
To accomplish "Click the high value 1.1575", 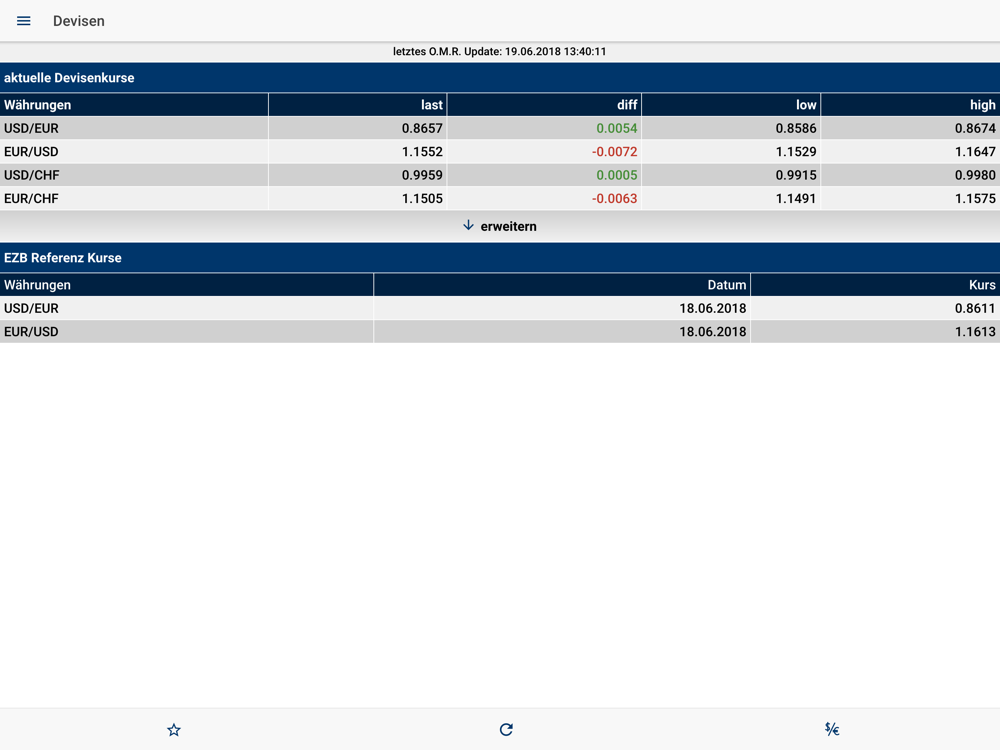I will point(975,198).
